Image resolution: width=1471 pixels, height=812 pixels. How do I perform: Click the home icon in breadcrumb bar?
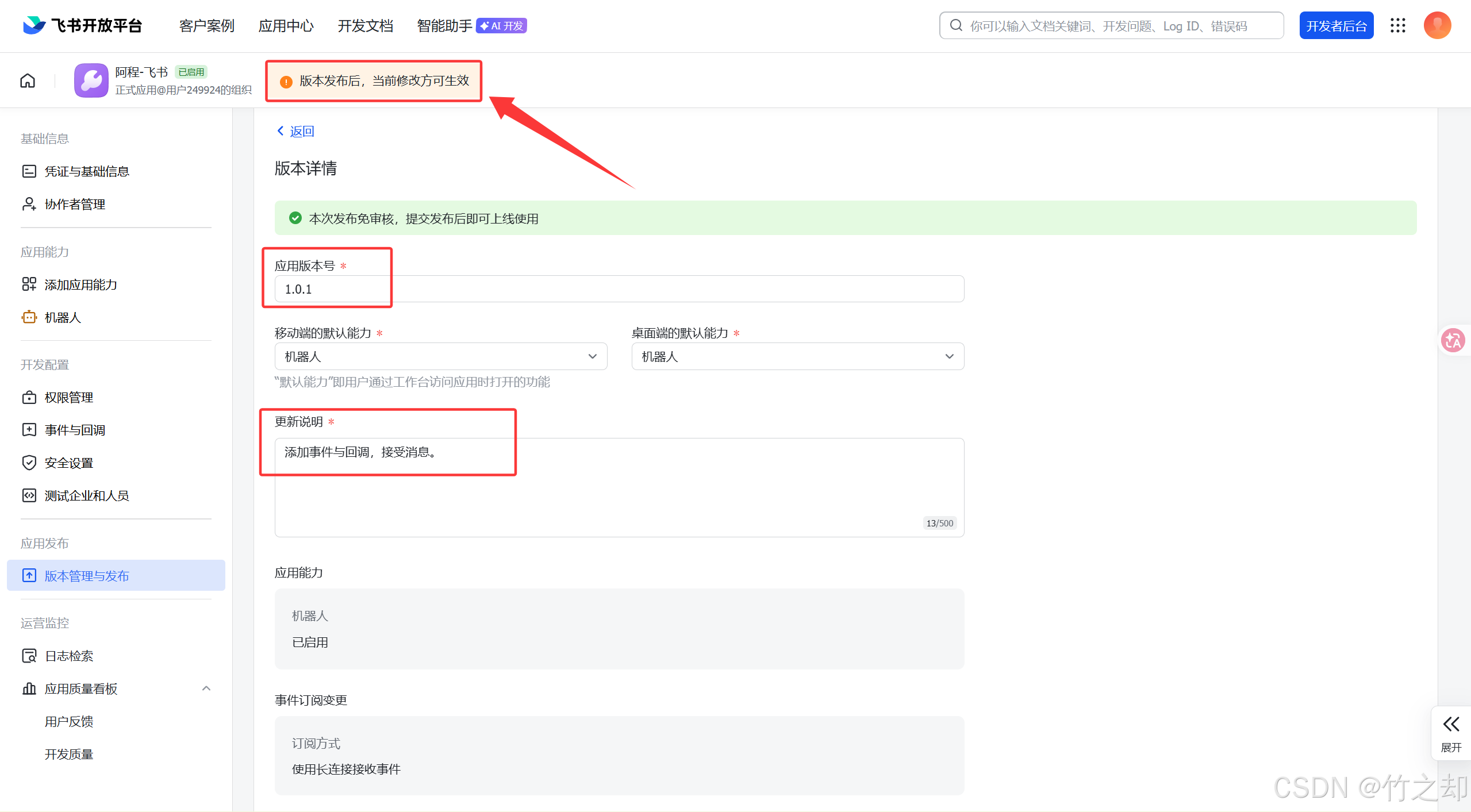pos(28,81)
